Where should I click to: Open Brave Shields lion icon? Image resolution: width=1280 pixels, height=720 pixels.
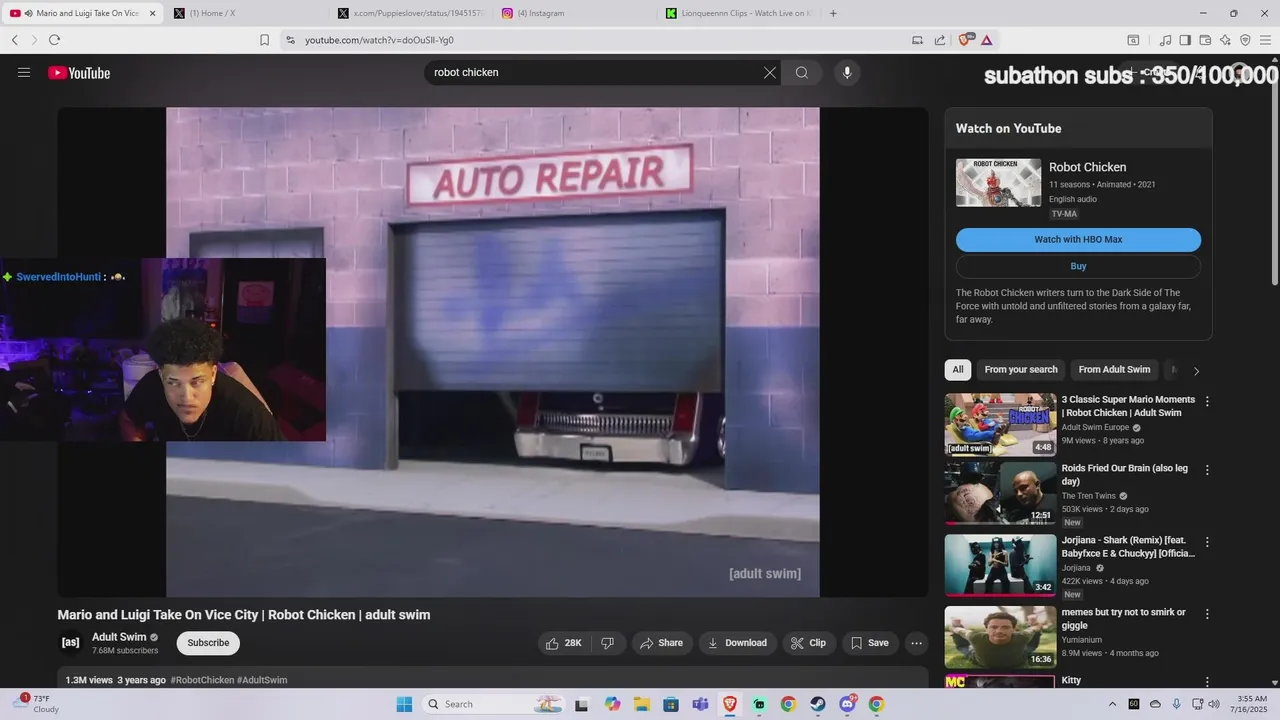(x=965, y=40)
